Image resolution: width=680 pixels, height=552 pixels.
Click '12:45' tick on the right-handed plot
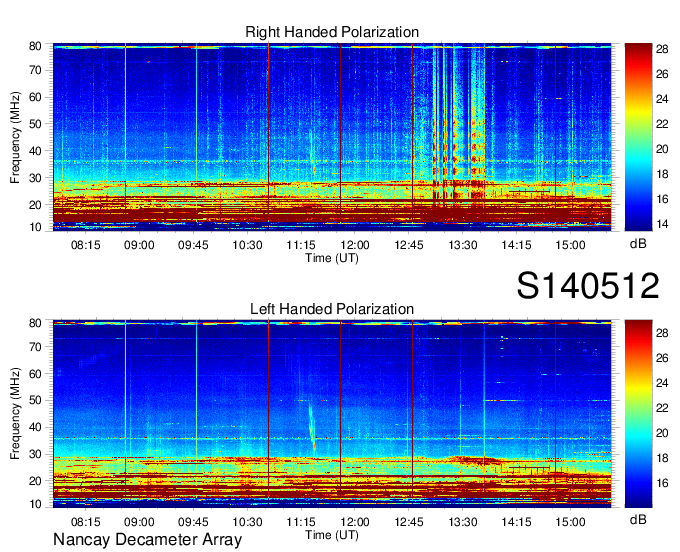tap(409, 245)
